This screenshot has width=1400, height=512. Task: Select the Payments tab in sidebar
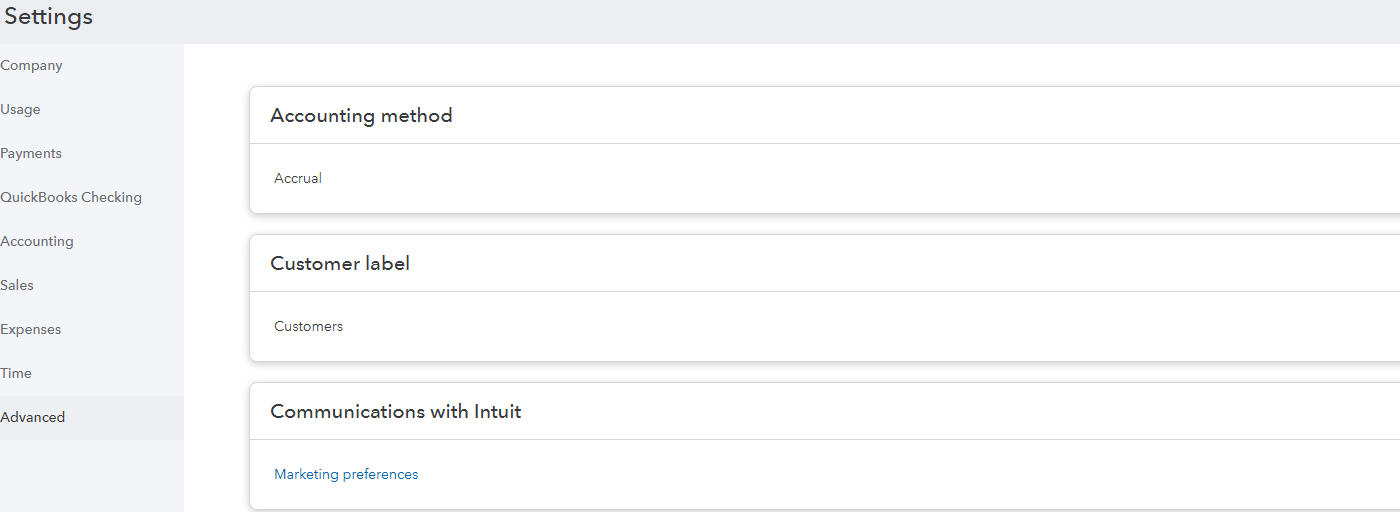point(32,154)
